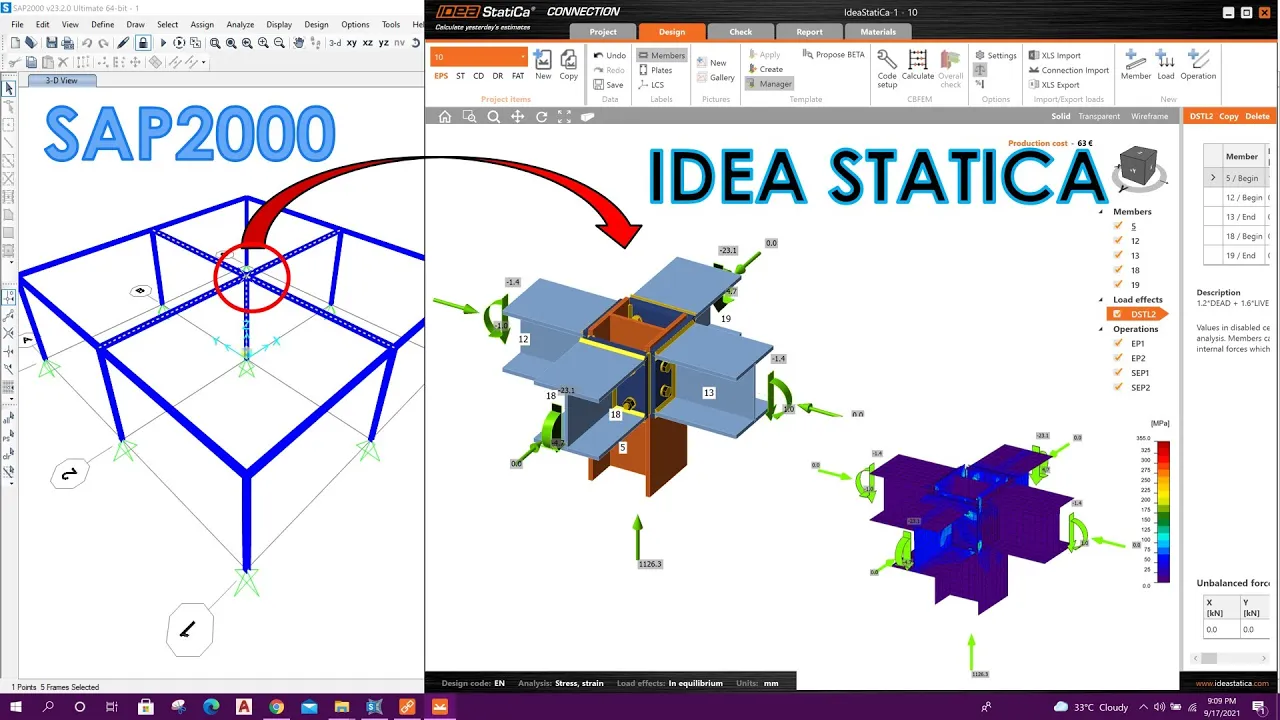Click the XLS Export button
The width and height of the screenshot is (1280, 720).
pyautogui.click(x=1053, y=85)
